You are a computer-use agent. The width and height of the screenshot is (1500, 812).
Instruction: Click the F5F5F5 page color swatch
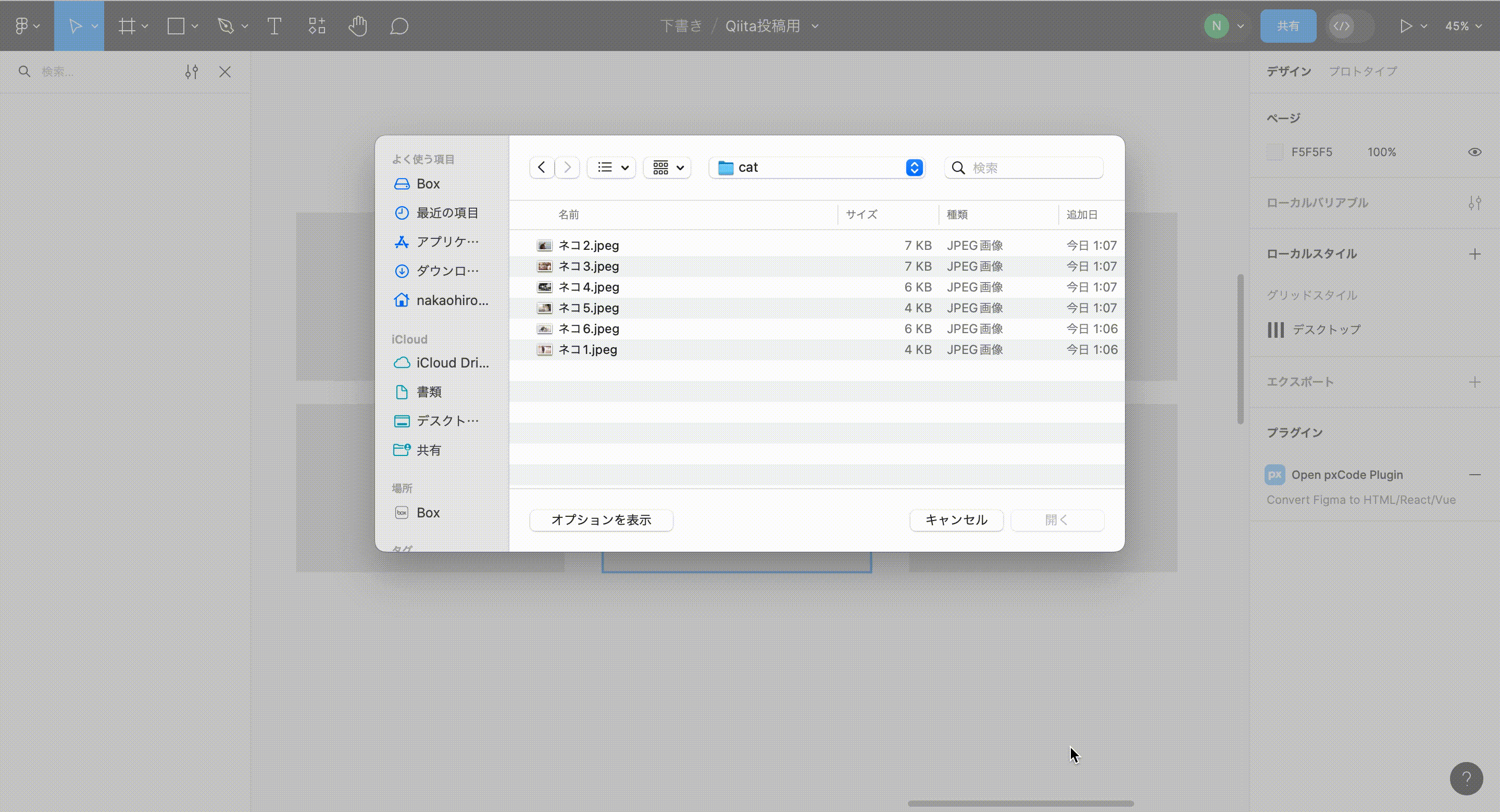(1274, 151)
